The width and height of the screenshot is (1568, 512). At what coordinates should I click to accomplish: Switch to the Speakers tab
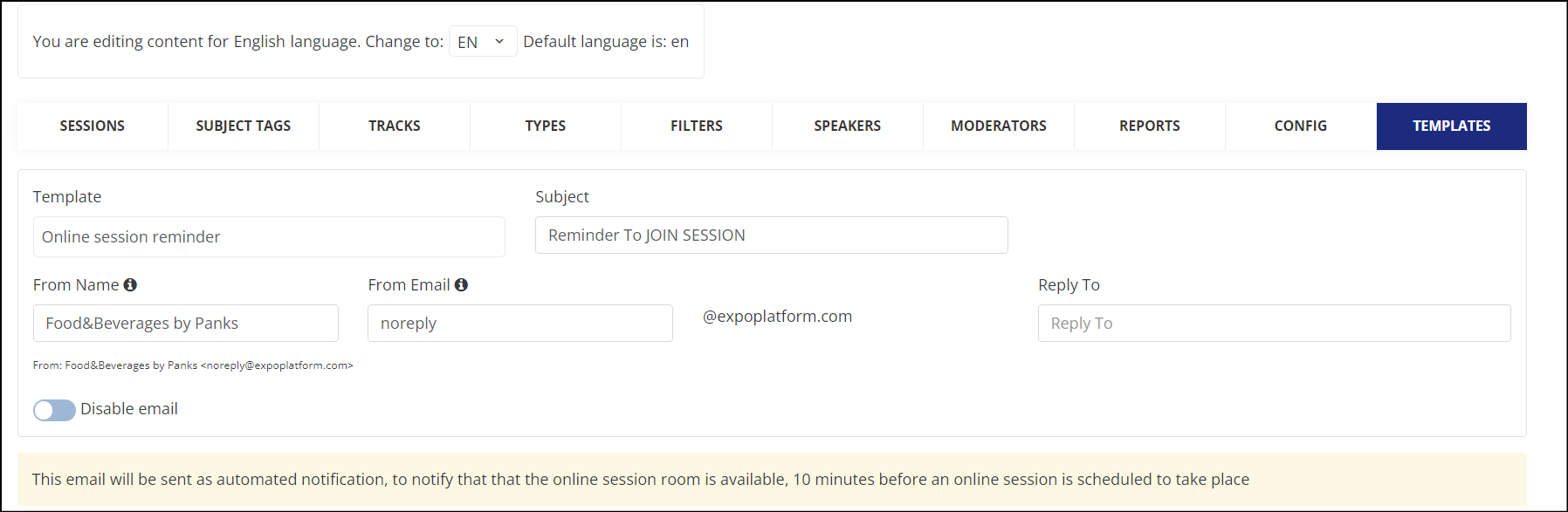848,126
